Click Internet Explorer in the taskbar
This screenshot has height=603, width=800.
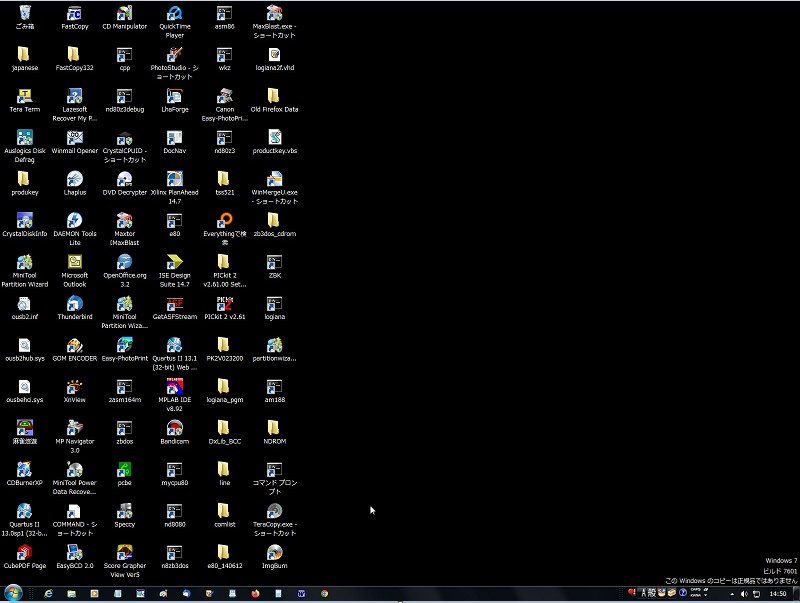pyautogui.click(x=48, y=593)
